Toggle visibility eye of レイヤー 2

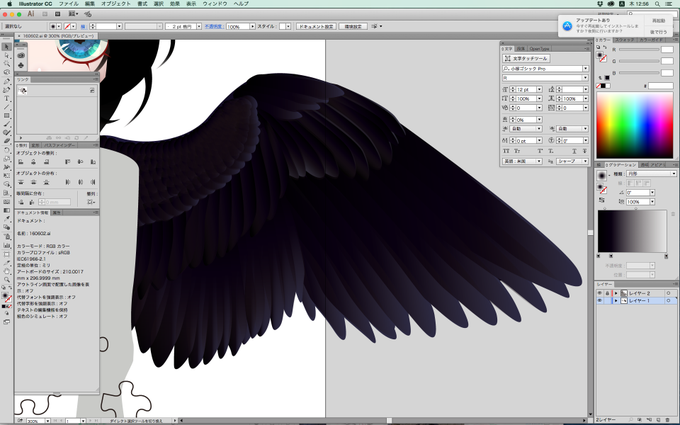click(600, 293)
